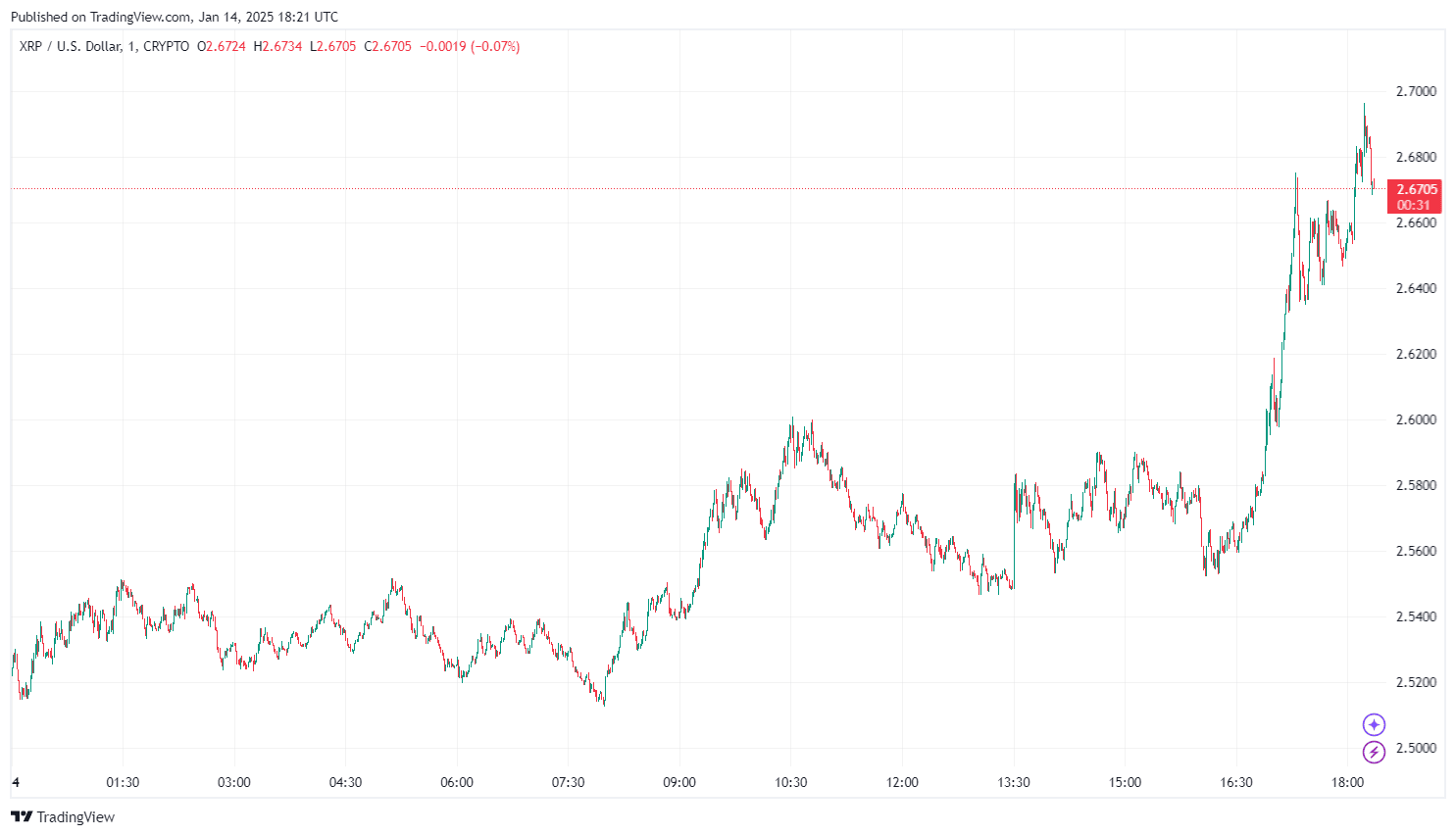This screenshot has height=836, width=1456.
Task: Click the 15:00 time axis label
Action: [1126, 782]
